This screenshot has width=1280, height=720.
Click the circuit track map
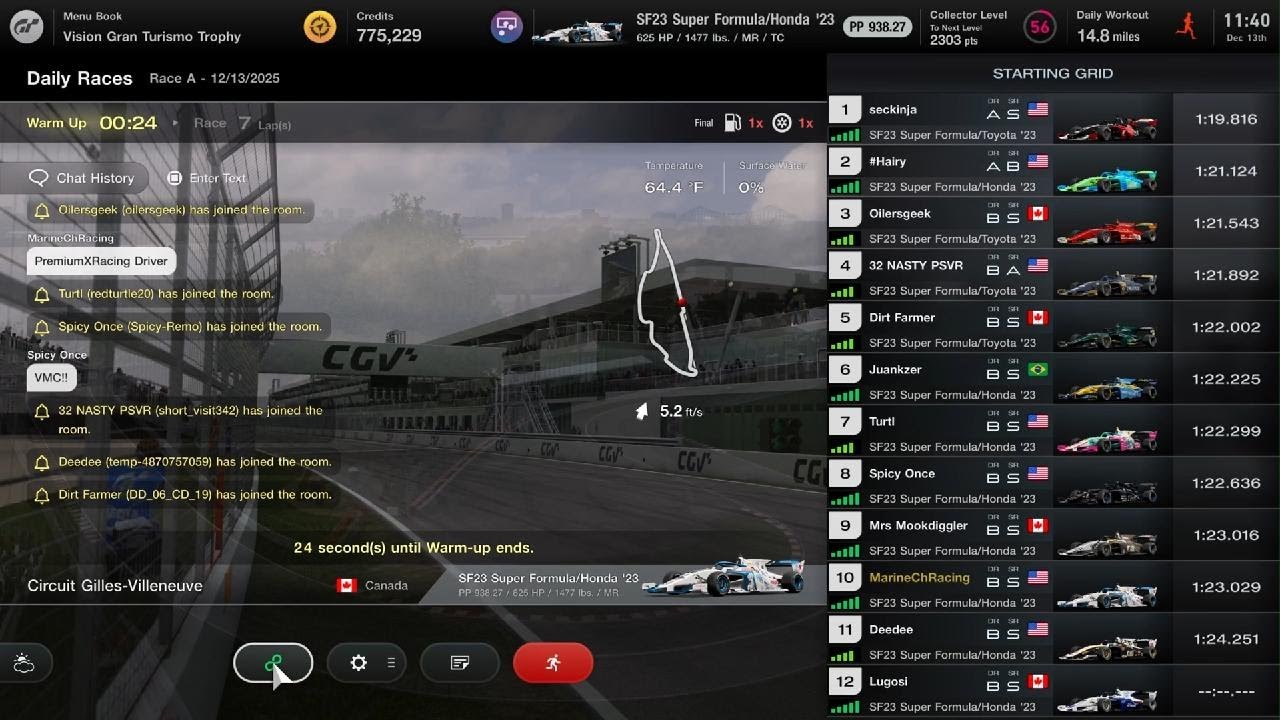tap(668, 303)
